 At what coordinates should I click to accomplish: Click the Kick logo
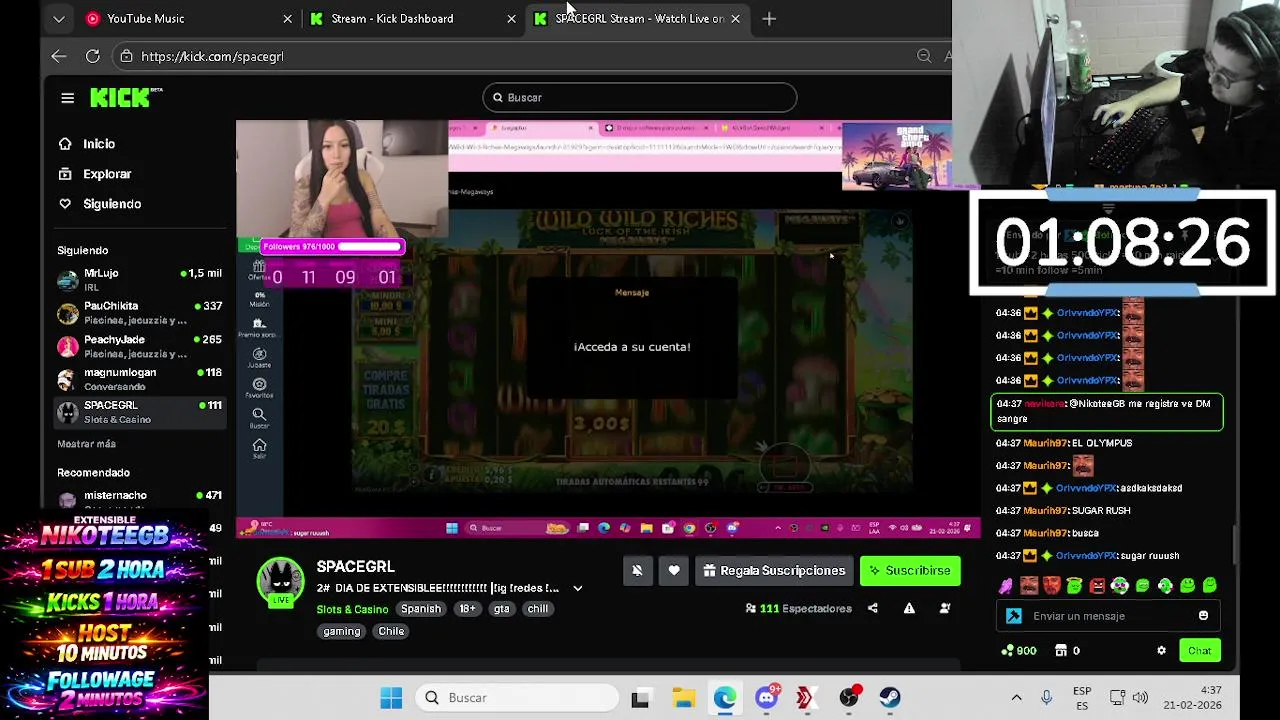[x=125, y=97]
